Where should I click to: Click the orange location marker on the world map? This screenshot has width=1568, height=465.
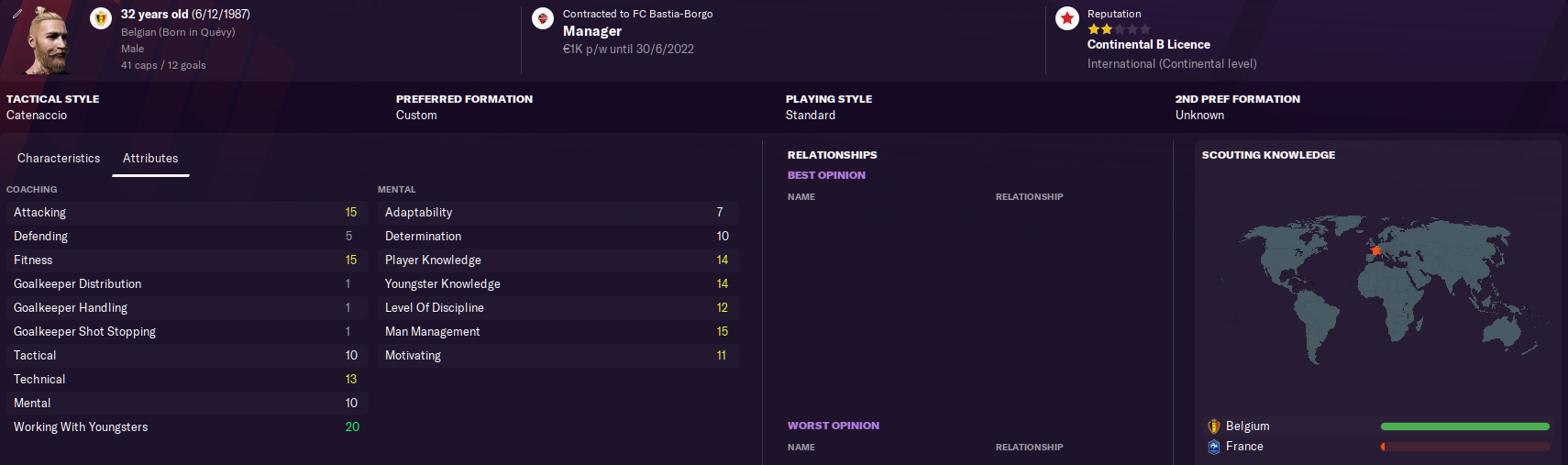coord(1375,249)
